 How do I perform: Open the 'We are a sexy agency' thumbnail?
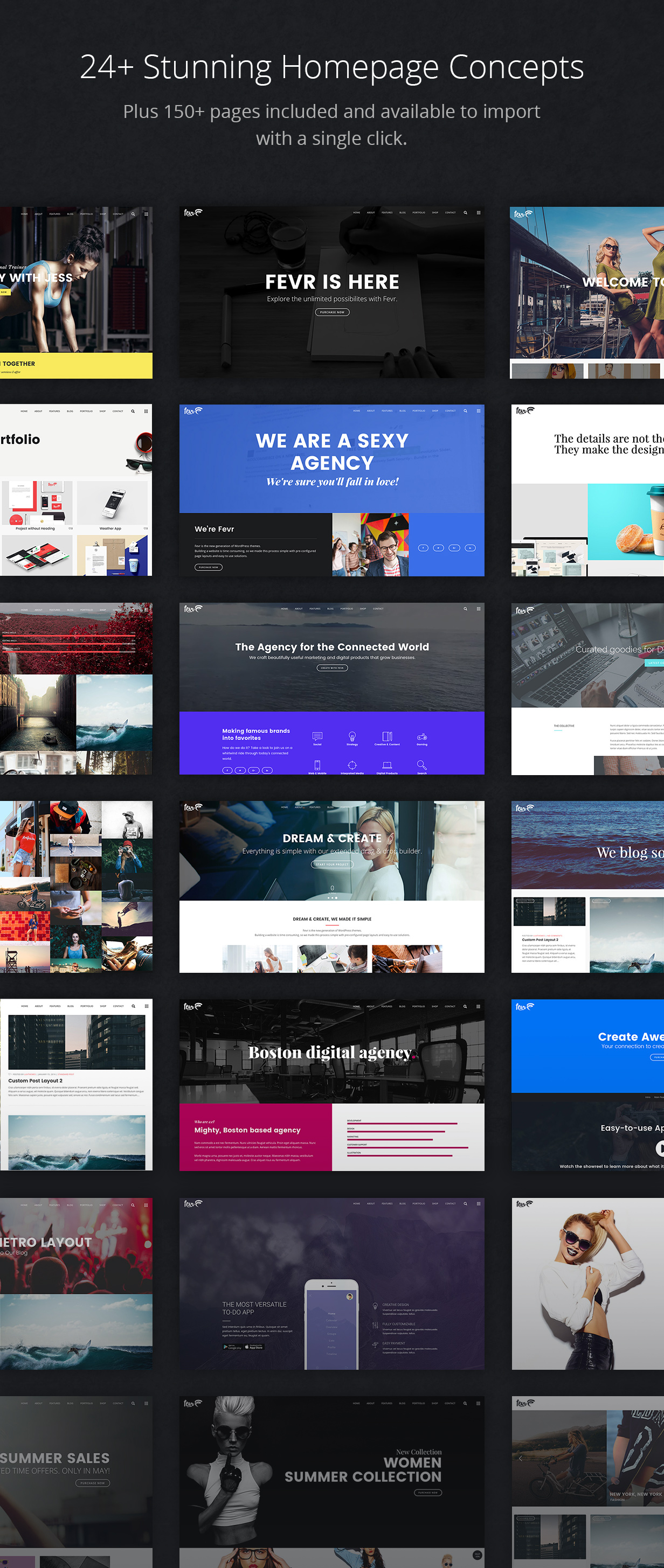332,490
